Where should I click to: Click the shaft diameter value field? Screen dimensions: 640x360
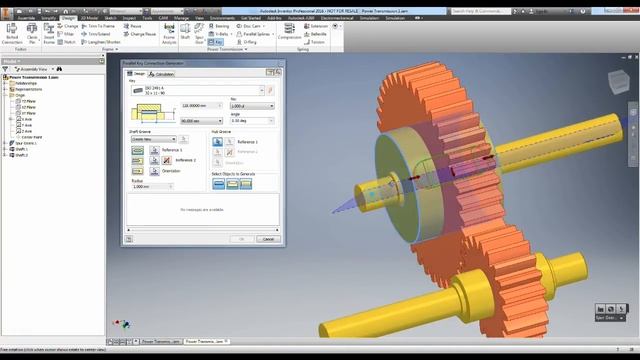(201, 106)
